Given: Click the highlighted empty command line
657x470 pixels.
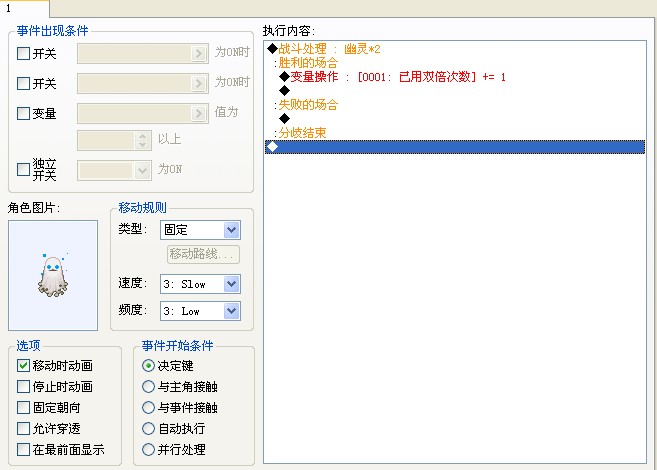Looking at the screenshot, I should [x=455, y=147].
